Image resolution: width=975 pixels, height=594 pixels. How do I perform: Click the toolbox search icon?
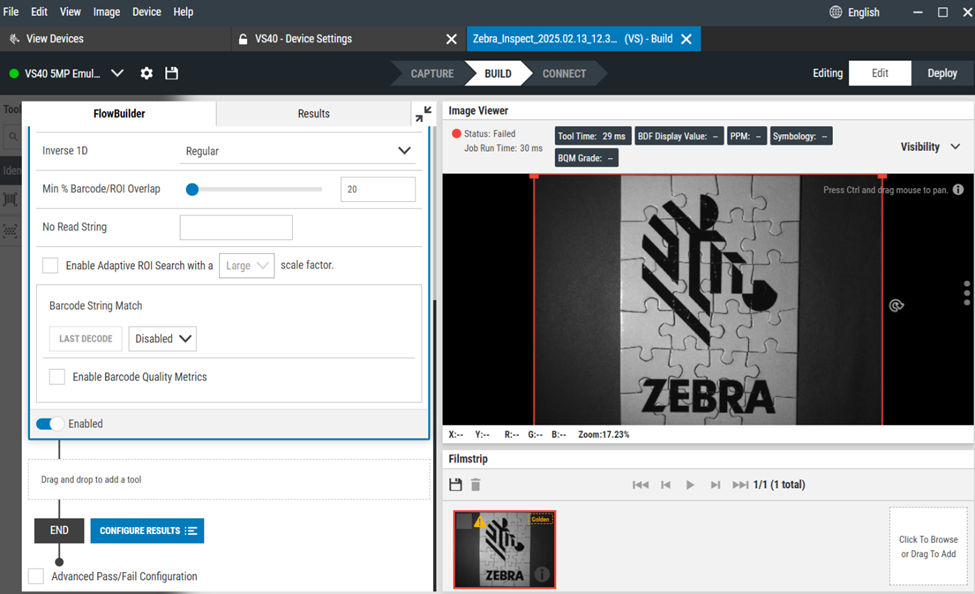12,136
